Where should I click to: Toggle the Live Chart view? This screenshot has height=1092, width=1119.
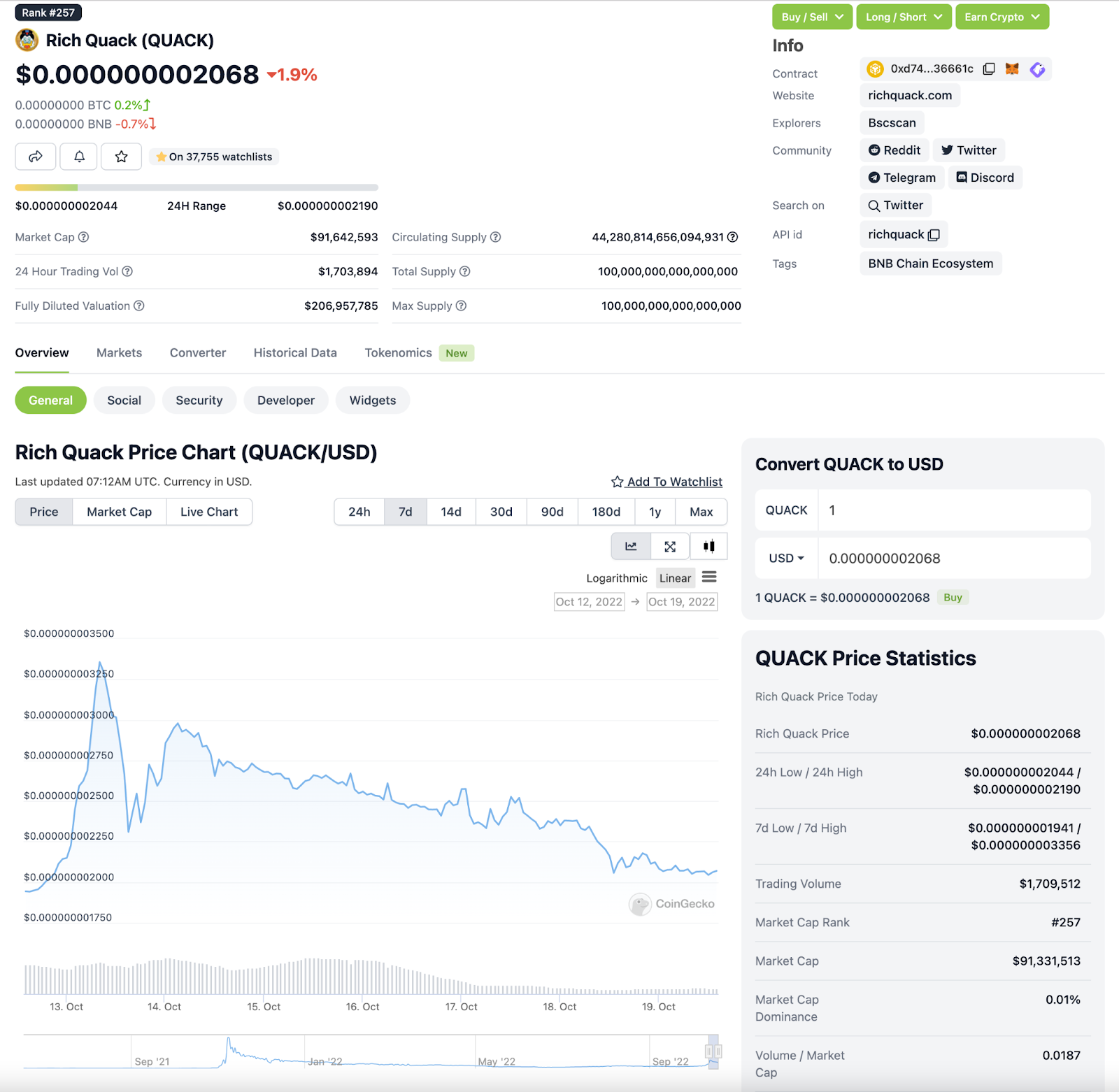[x=209, y=512]
